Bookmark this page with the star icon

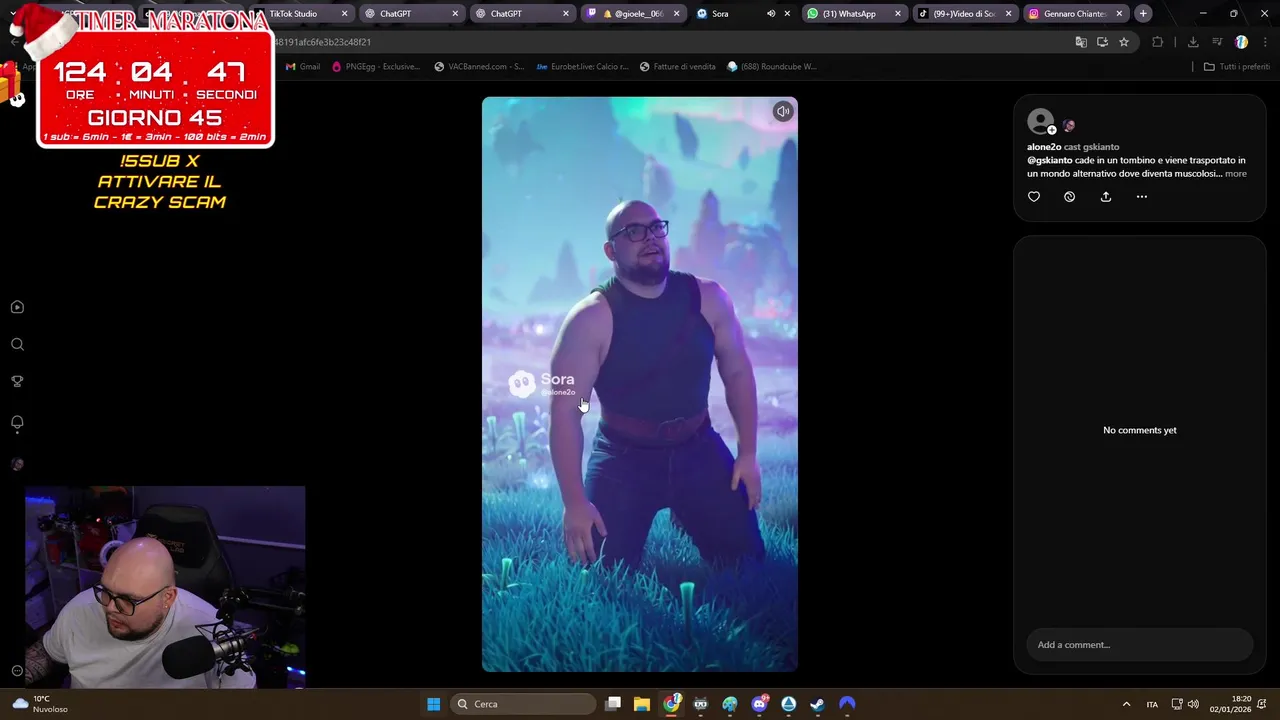click(x=1124, y=42)
